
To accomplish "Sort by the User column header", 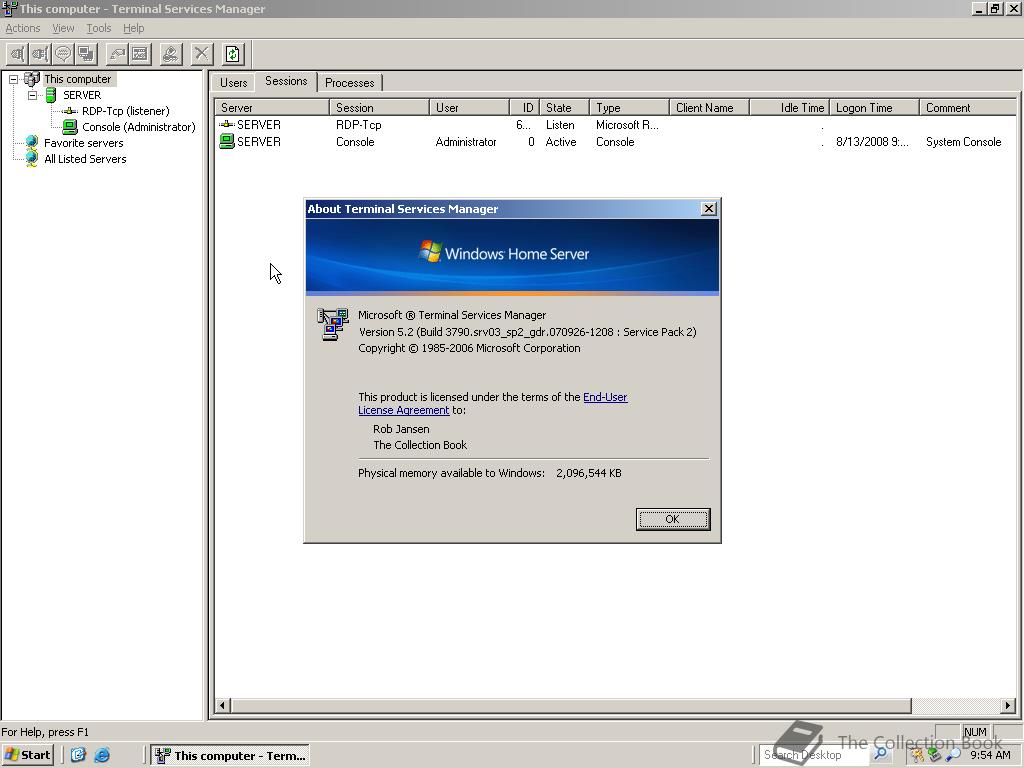I will [469, 108].
